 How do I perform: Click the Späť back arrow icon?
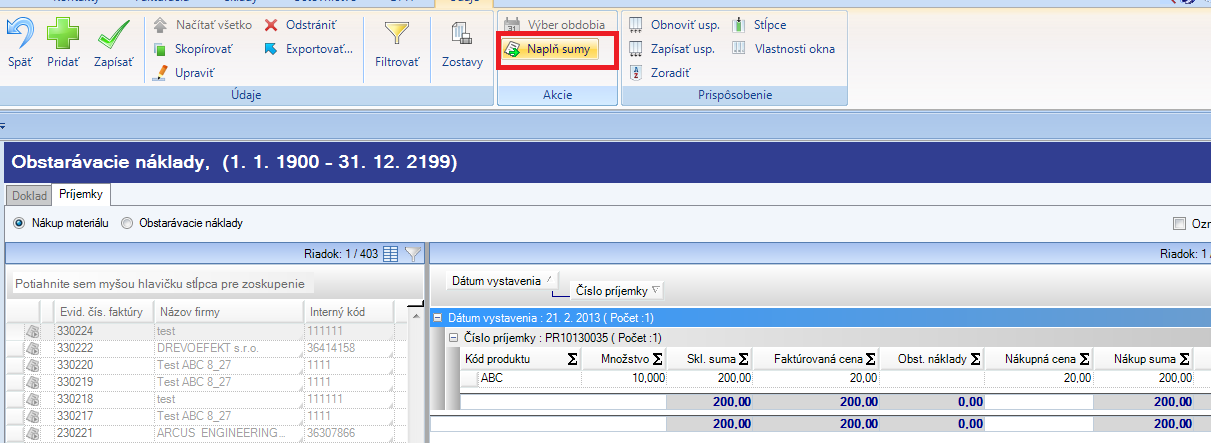(x=19, y=36)
